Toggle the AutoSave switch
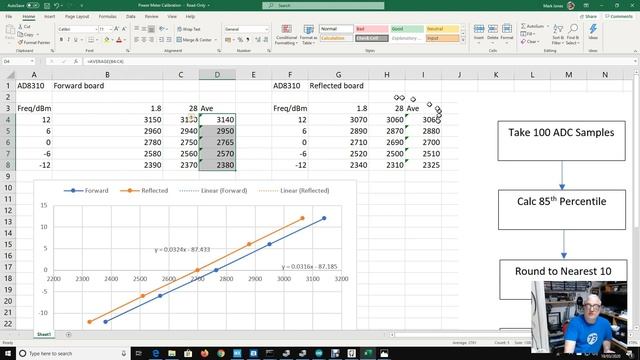640x360 pixels. 33,6
